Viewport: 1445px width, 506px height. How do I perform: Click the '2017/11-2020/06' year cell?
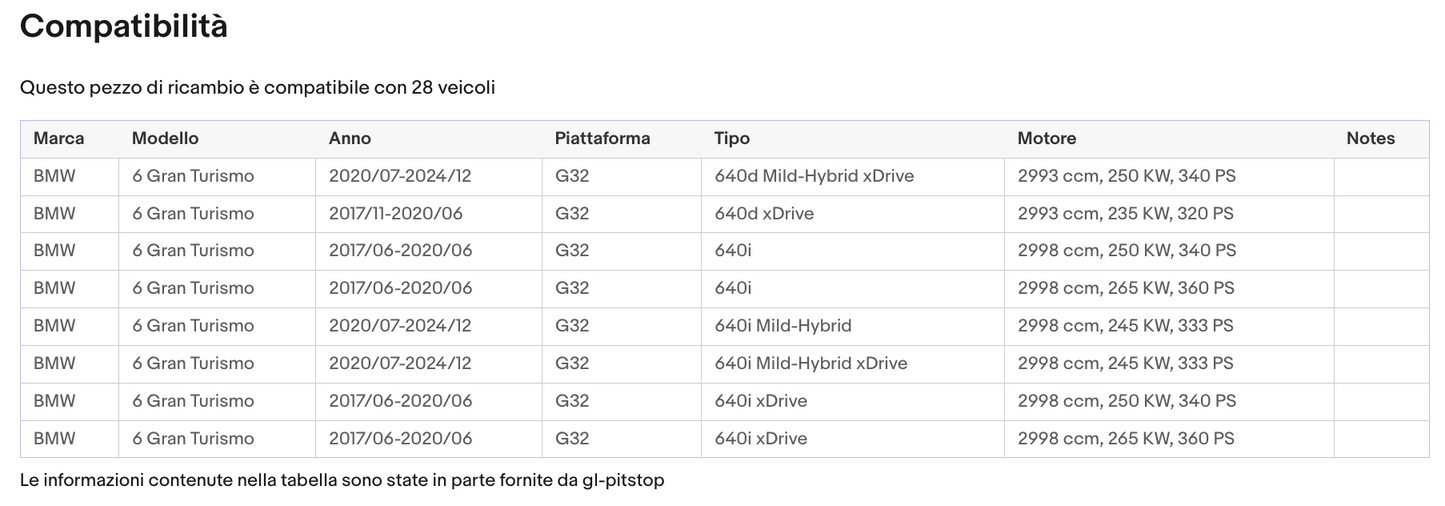point(396,214)
